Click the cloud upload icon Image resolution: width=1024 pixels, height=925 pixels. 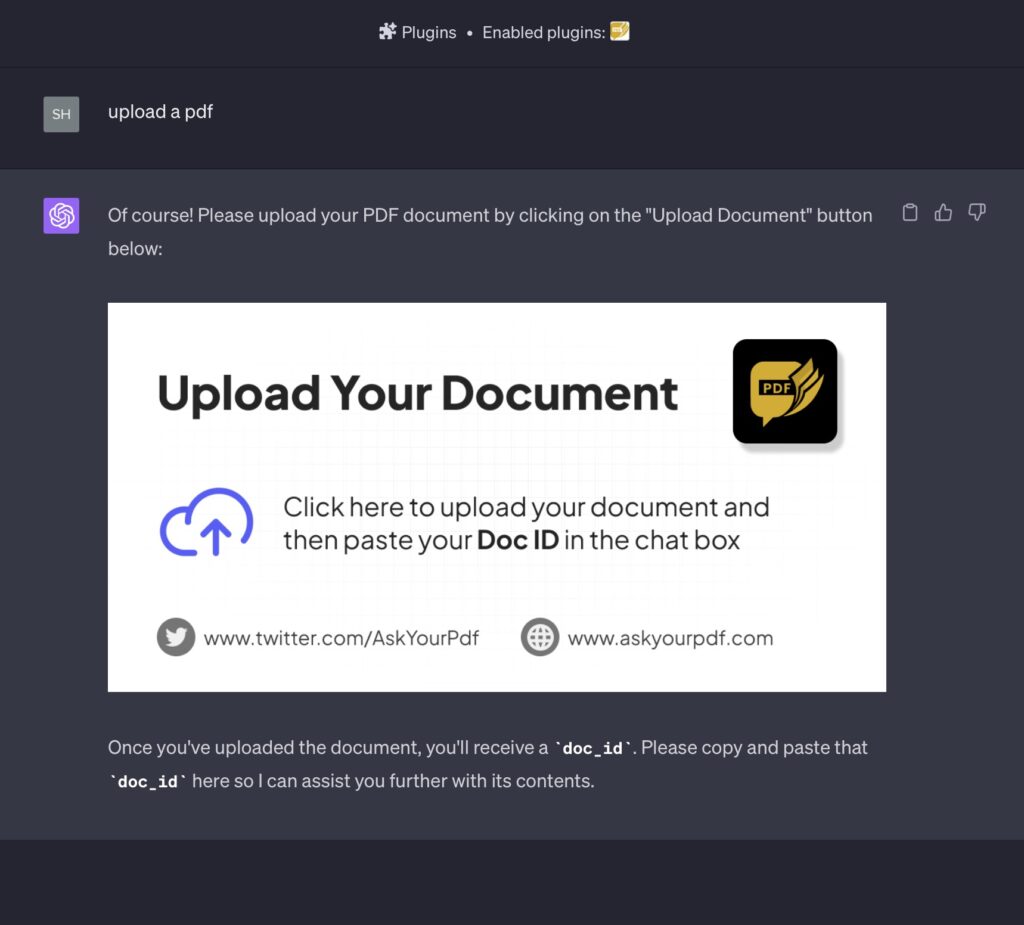pos(206,523)
